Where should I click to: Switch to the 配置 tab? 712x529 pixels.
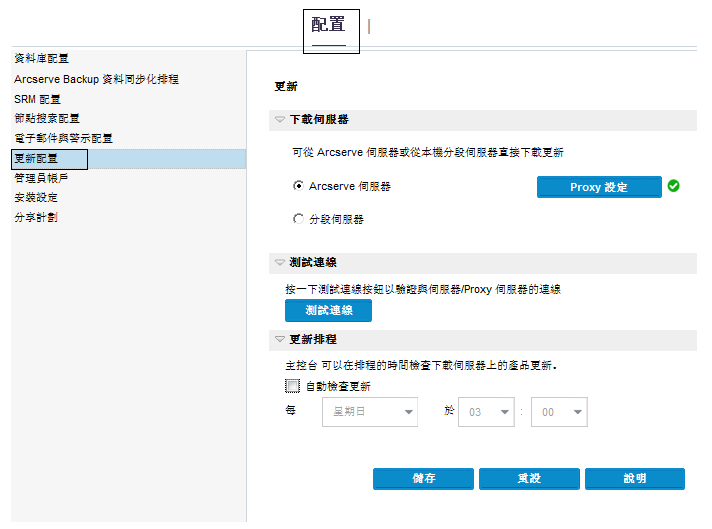(x=329, y=25)
